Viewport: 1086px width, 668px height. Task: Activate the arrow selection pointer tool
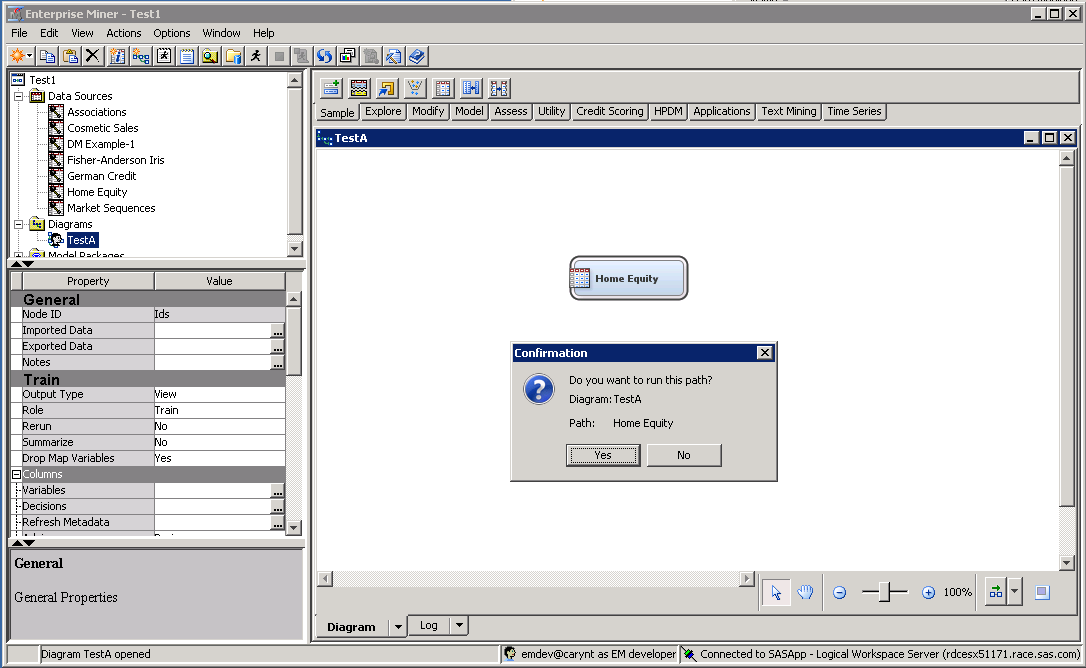tap(776, 592)
